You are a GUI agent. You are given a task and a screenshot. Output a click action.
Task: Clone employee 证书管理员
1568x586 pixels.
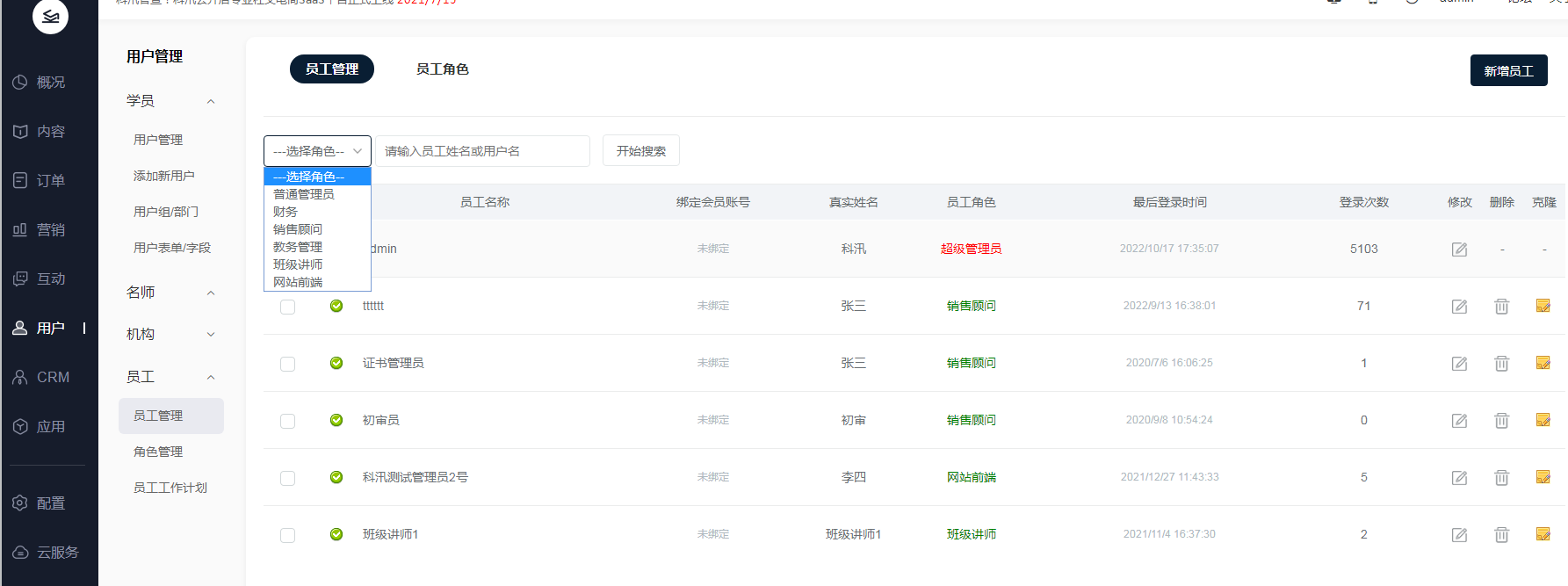coord(1543,362)
